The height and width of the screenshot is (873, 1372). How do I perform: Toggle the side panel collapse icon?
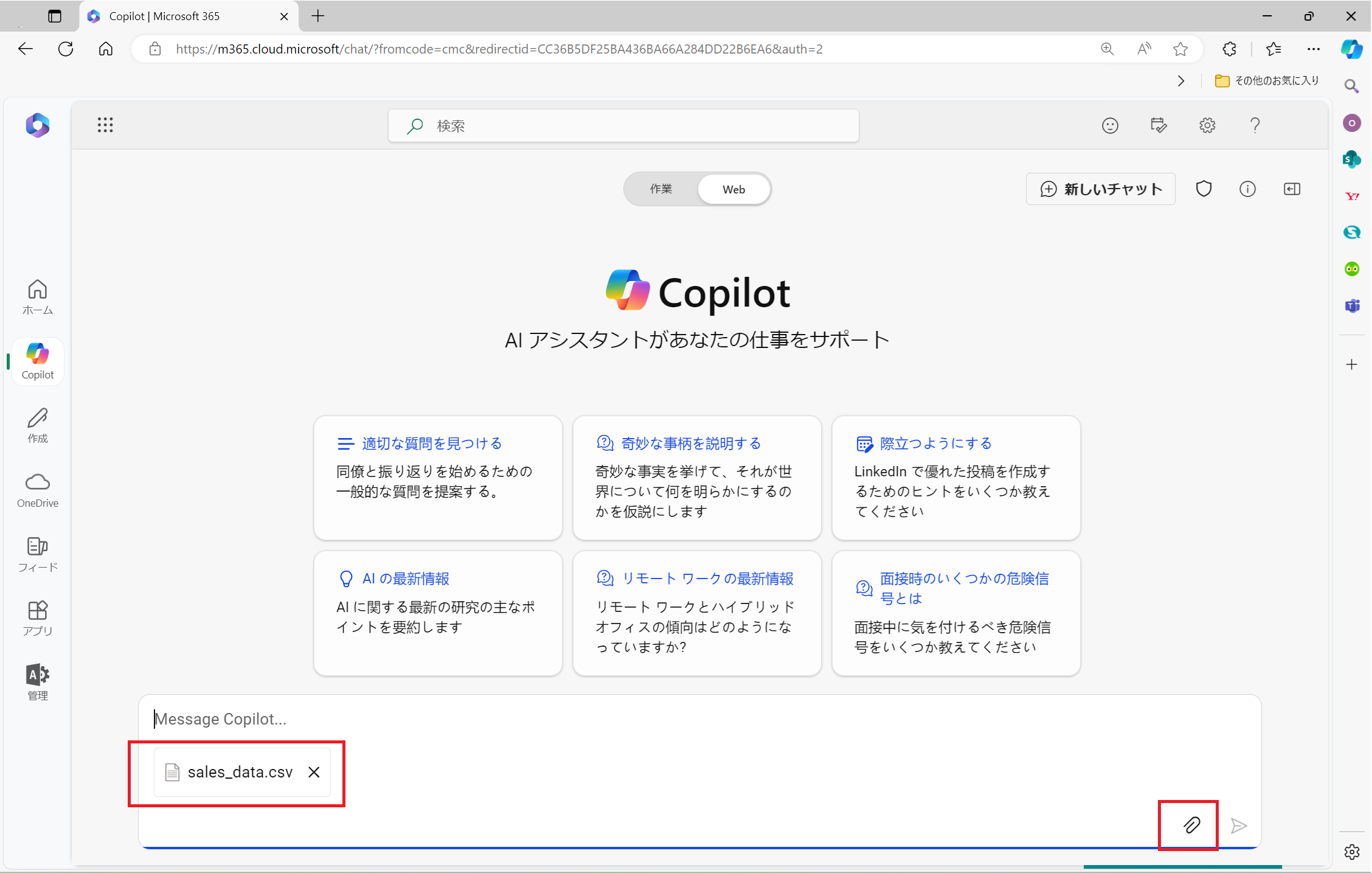coord(1292,189)
